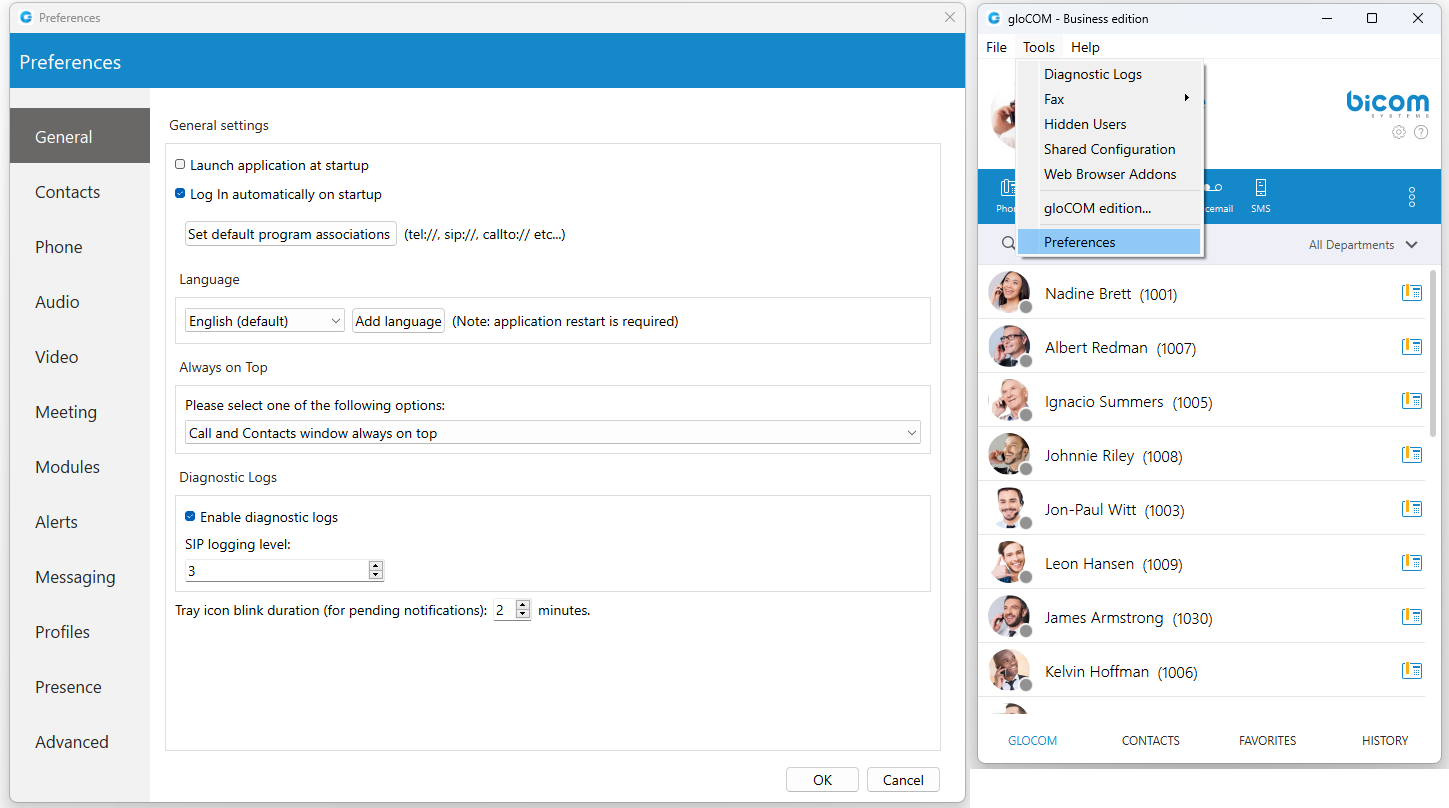Click the gear settings icon under bicom logo

(1399, 132)
